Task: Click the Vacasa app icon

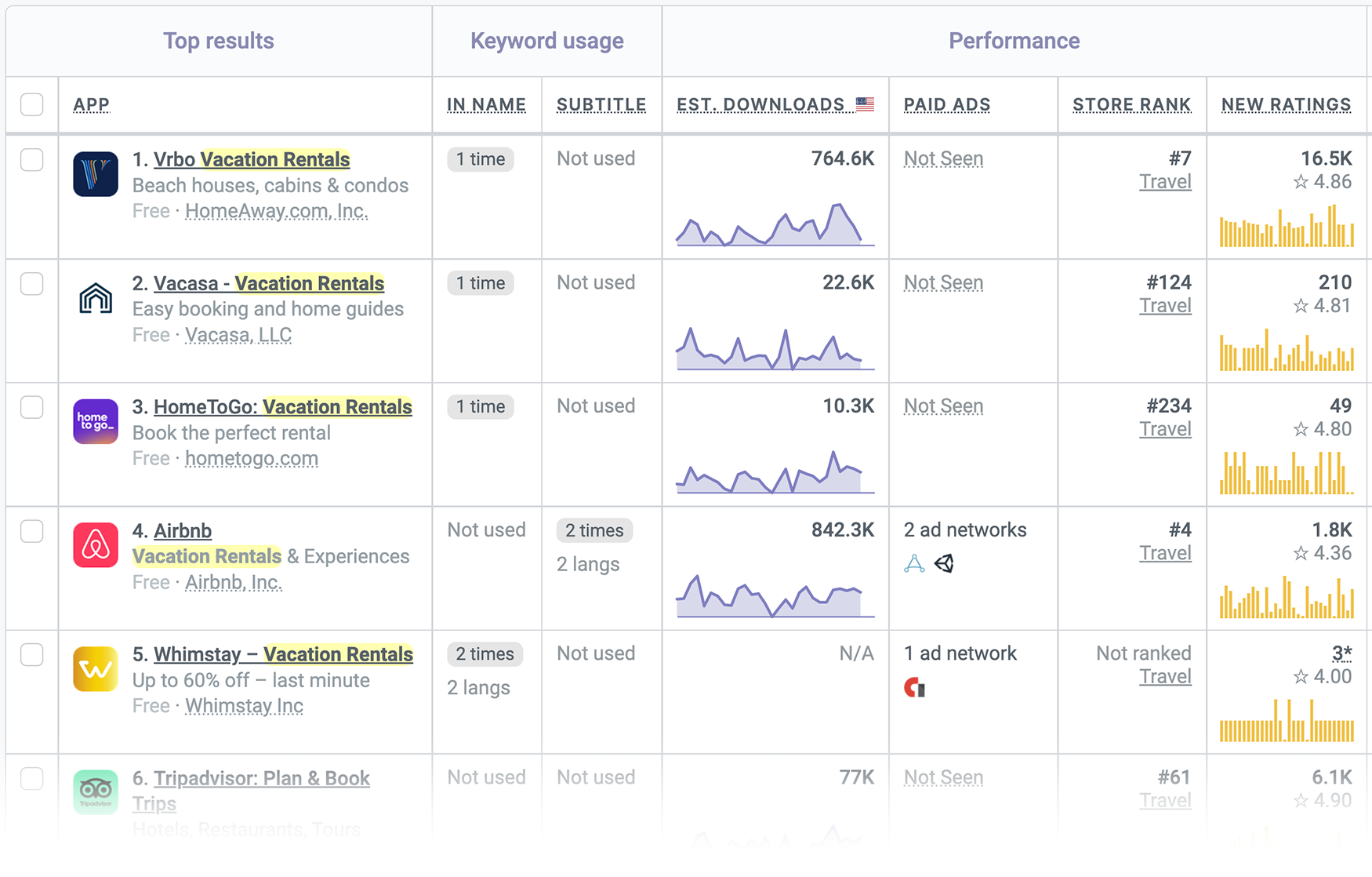Action: (x=95, y=298)
